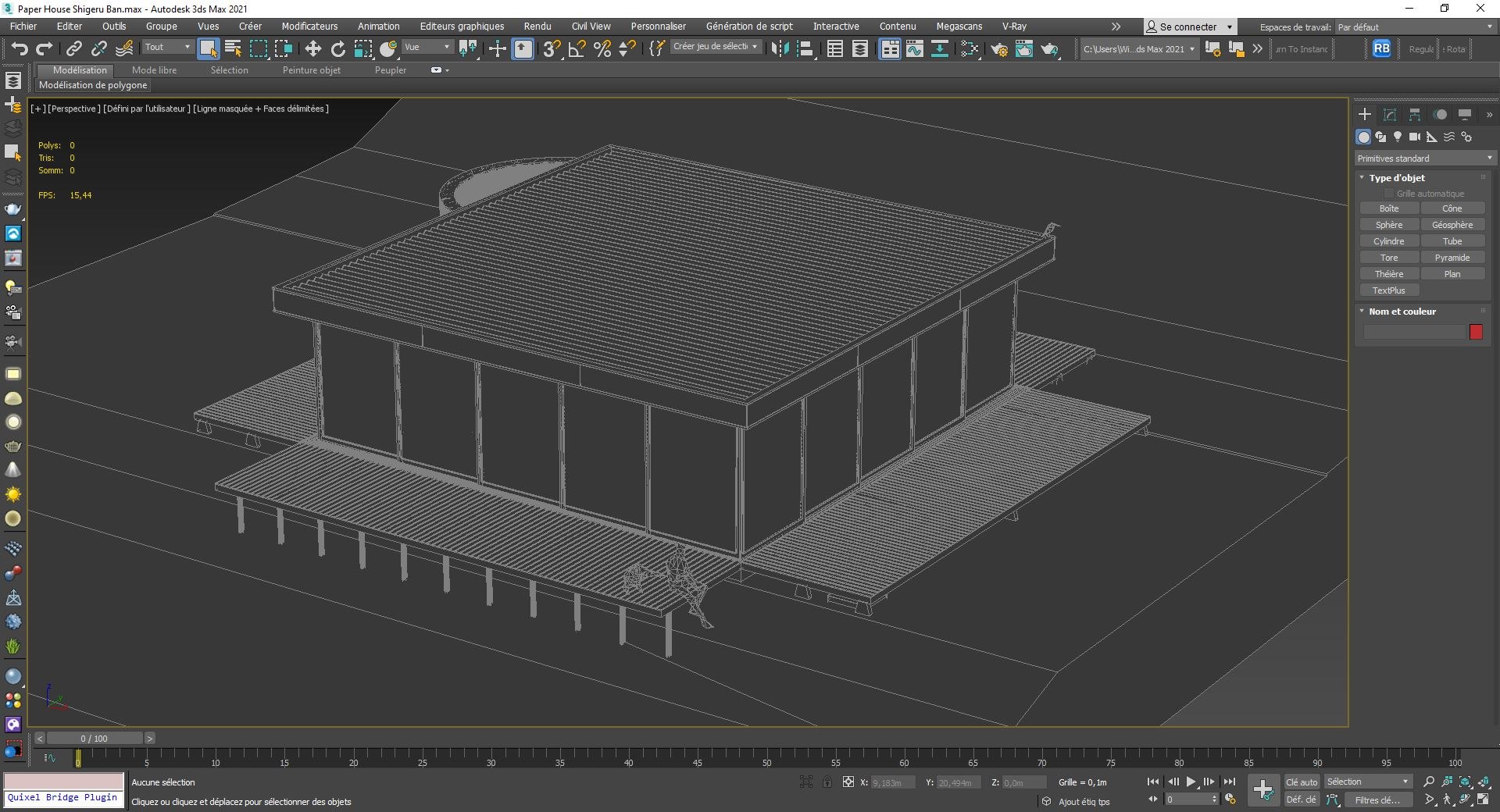Enable the Grille automatique checkbox

[x=1389, y=194]
